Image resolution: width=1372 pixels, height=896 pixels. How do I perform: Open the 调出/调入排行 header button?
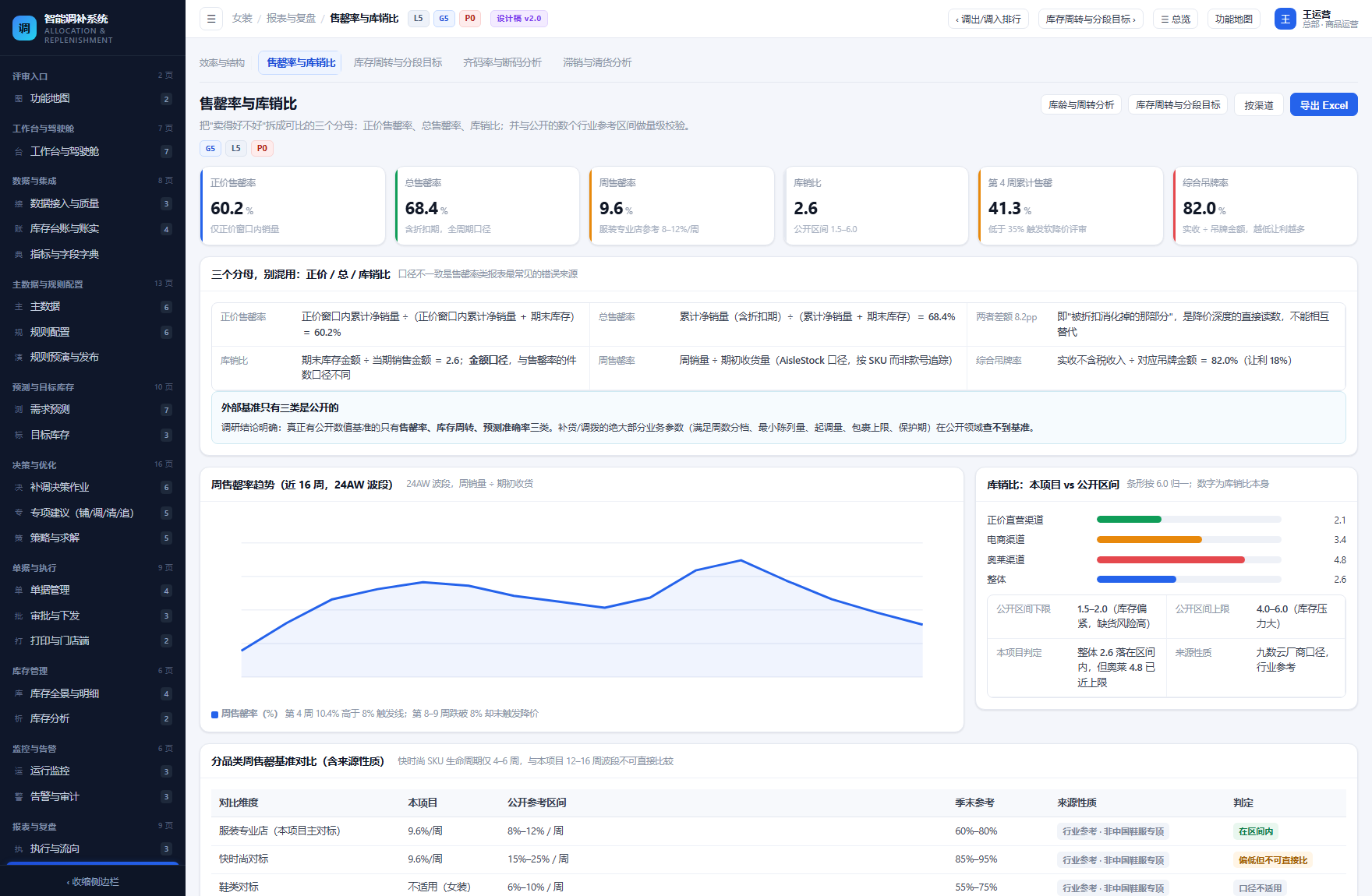click(988, 19)
